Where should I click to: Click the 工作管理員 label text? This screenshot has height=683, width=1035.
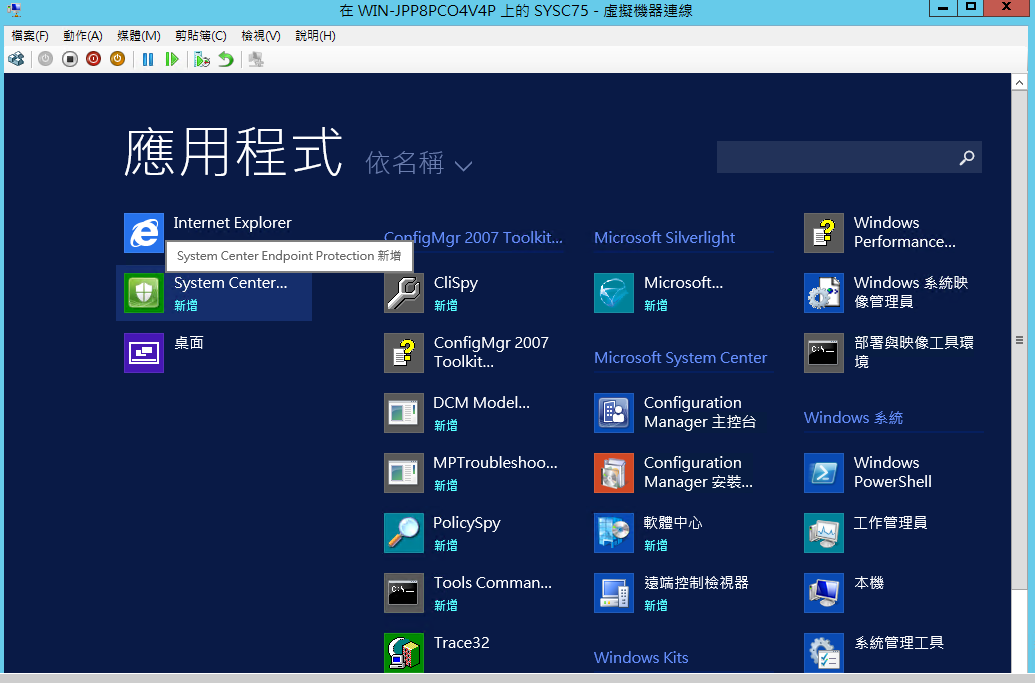(890, 523)
